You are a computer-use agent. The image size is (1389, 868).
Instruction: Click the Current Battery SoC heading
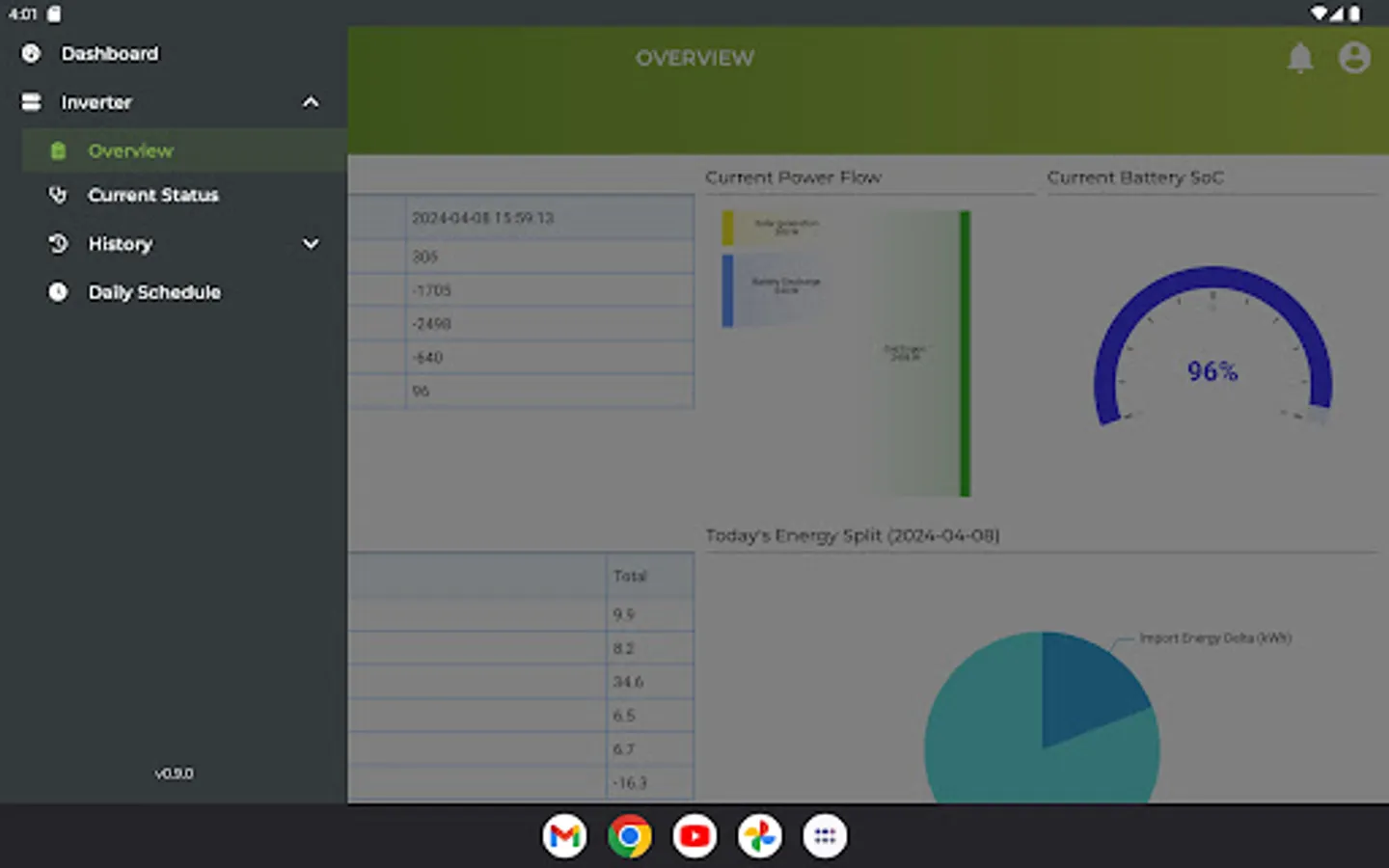pyautogui.click(x=1135, y=177)
